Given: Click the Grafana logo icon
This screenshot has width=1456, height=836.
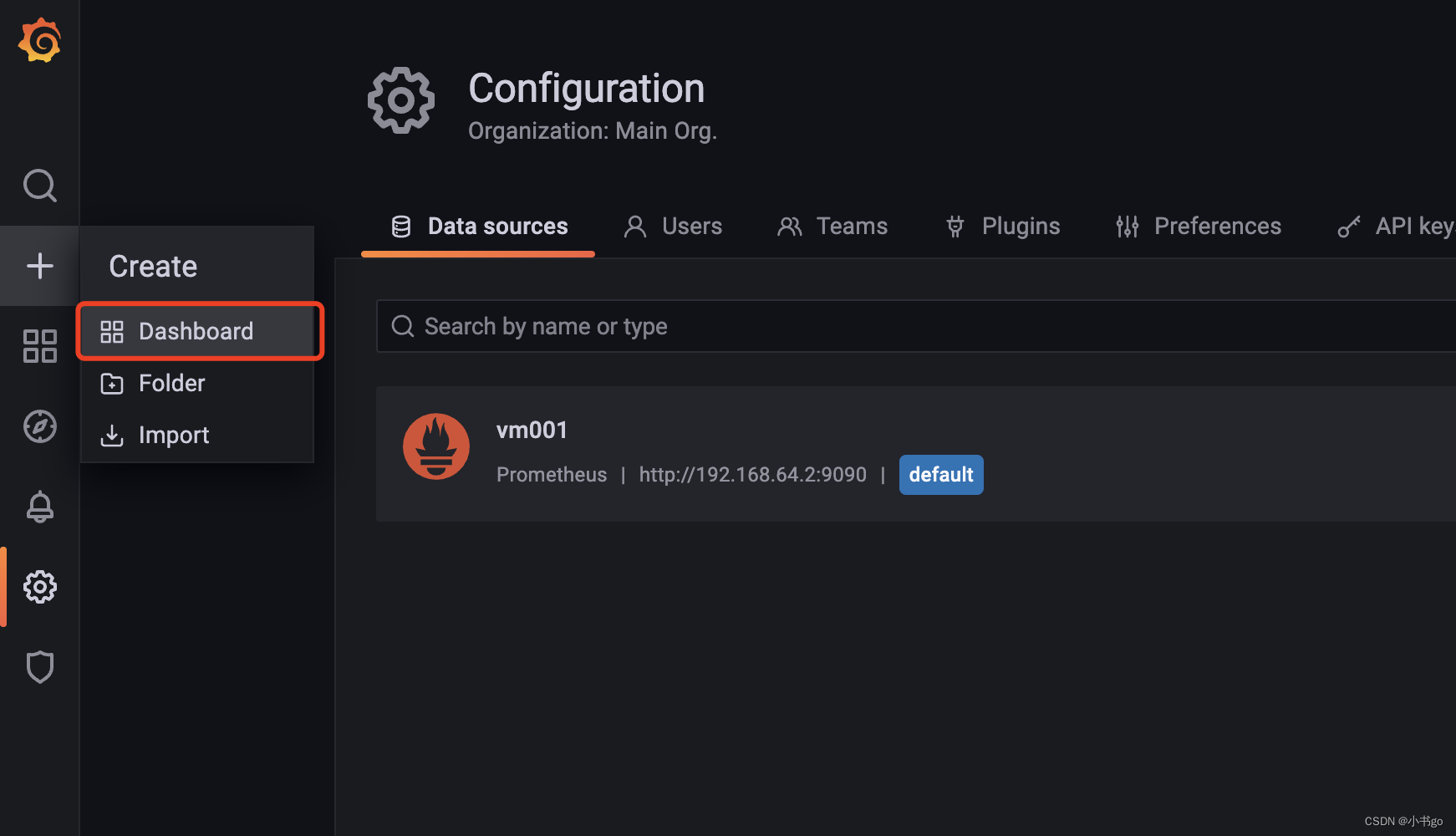Looking at the screenshot, I should pos(39,41).
